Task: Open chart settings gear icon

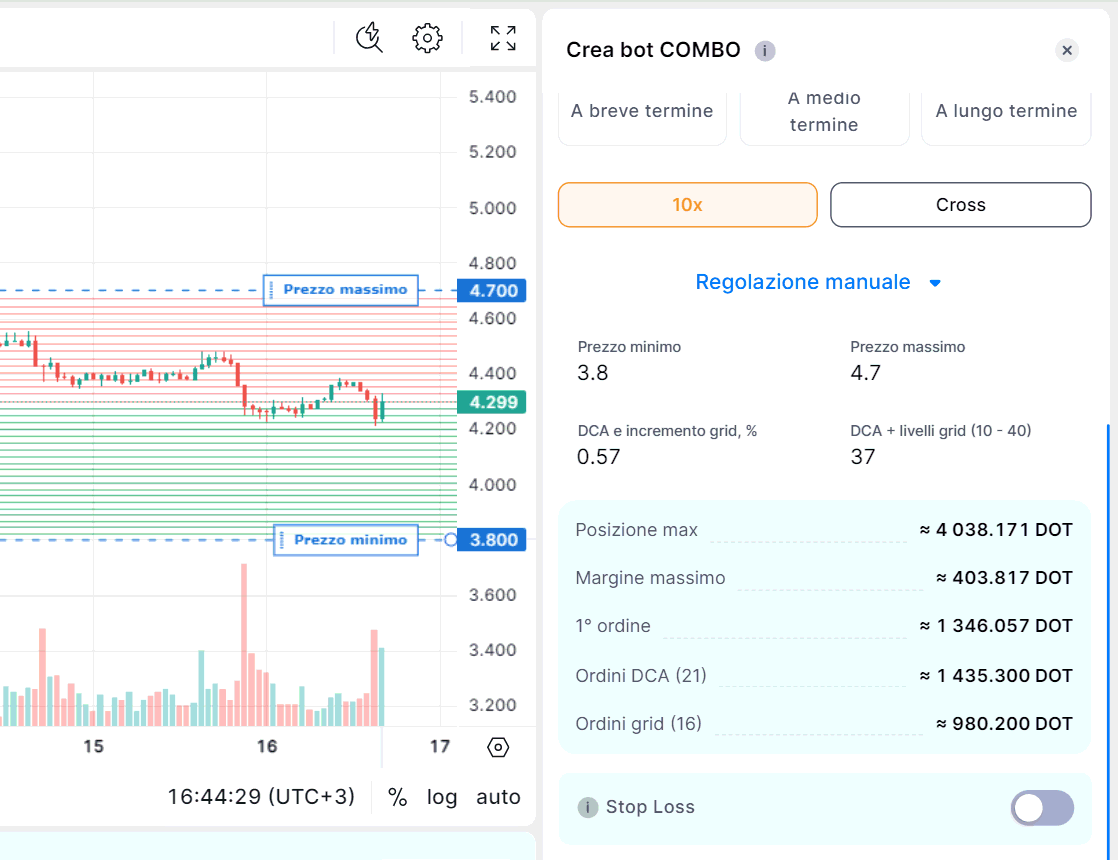Action: tap(427, 39)
